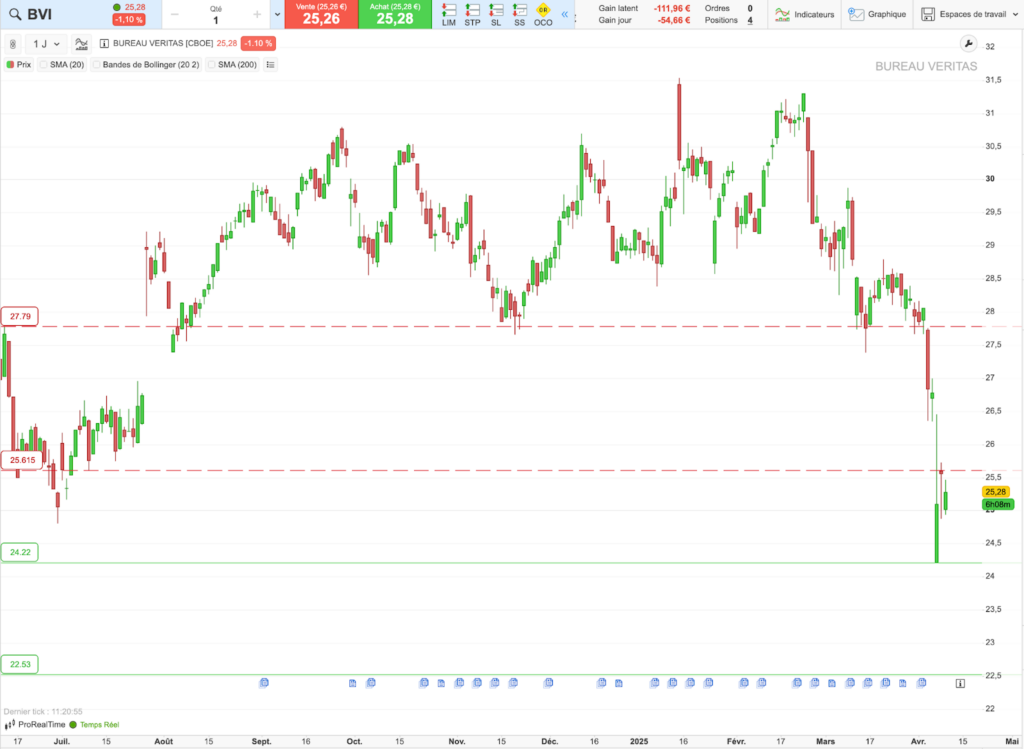Toggle the Prix price series chip
Image resolution: width=1024 pixels, height=749 pixels.
19,65
